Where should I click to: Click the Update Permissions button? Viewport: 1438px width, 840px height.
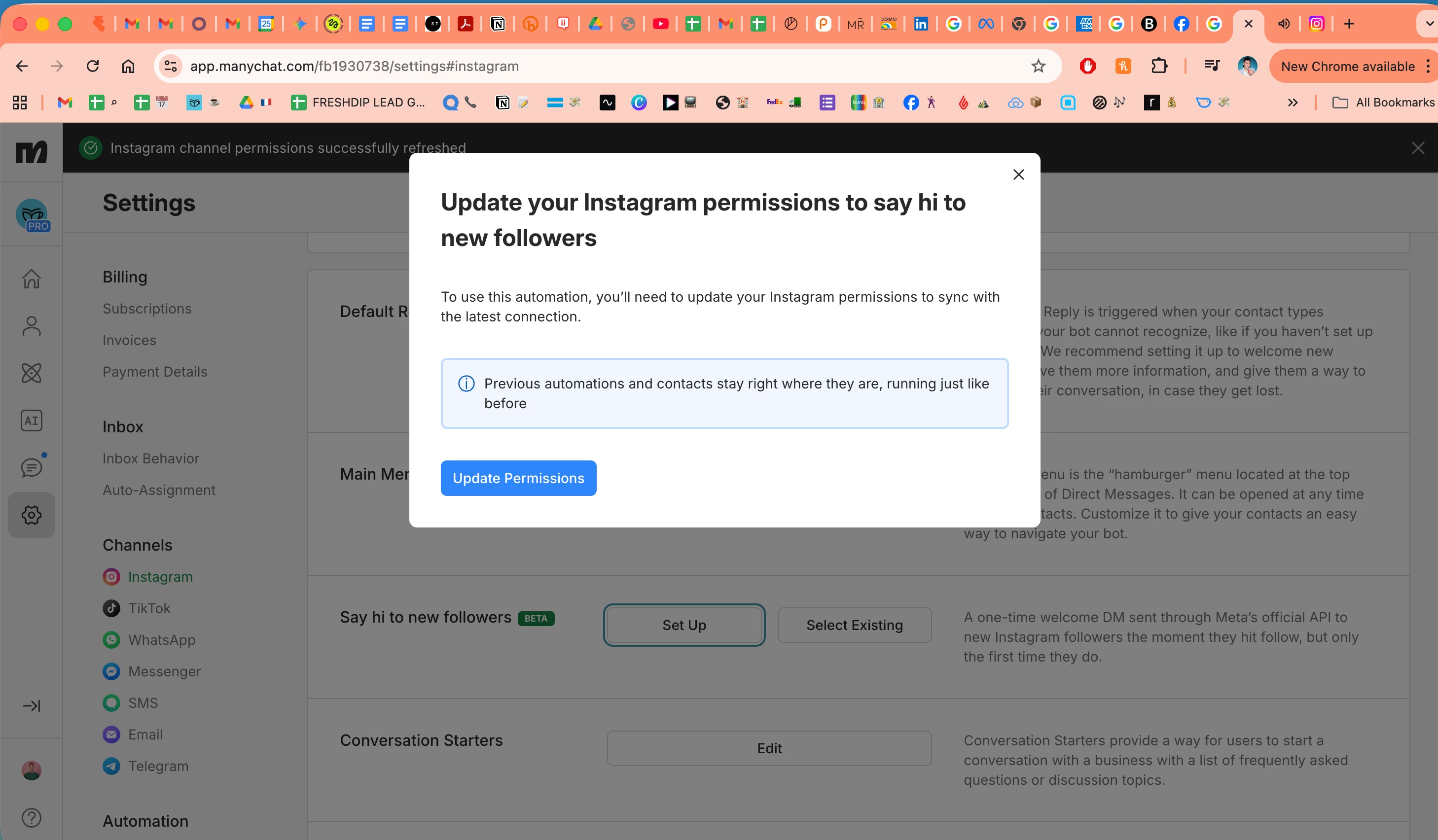(518, 478)
